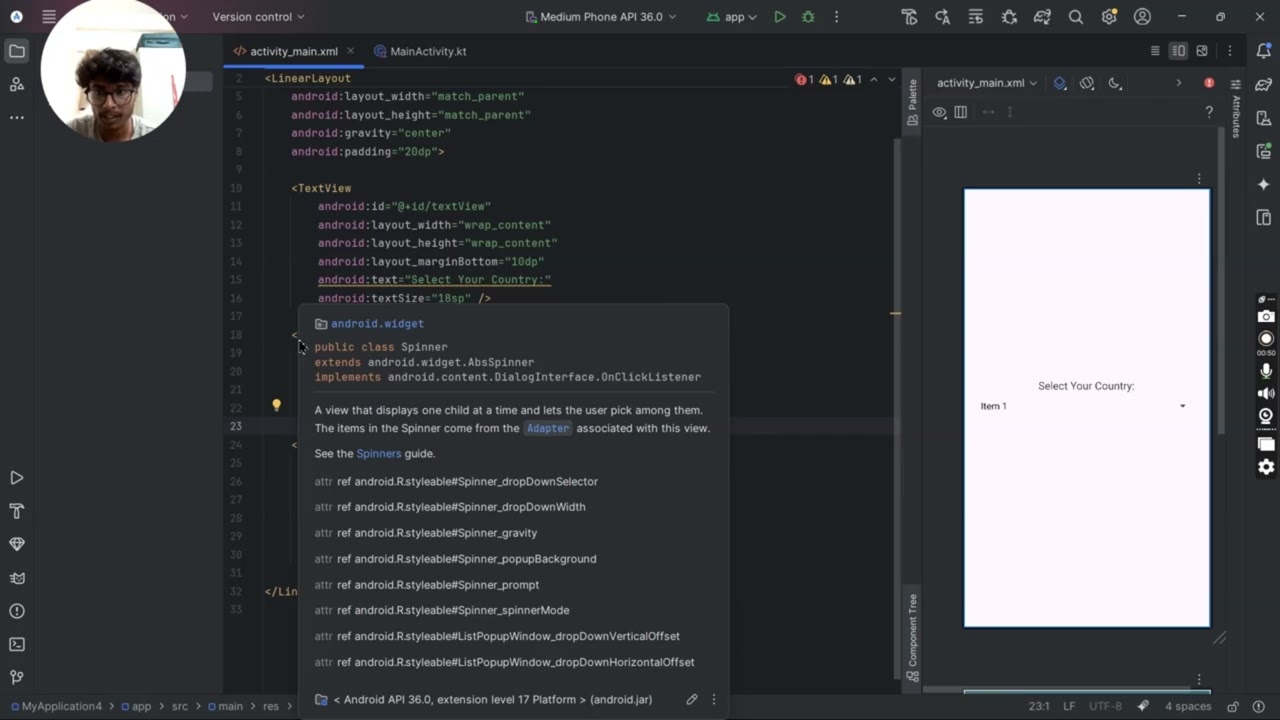Open the Logcat tool window
Screen dimensions: 1280x720
click(x=17, y=578)
